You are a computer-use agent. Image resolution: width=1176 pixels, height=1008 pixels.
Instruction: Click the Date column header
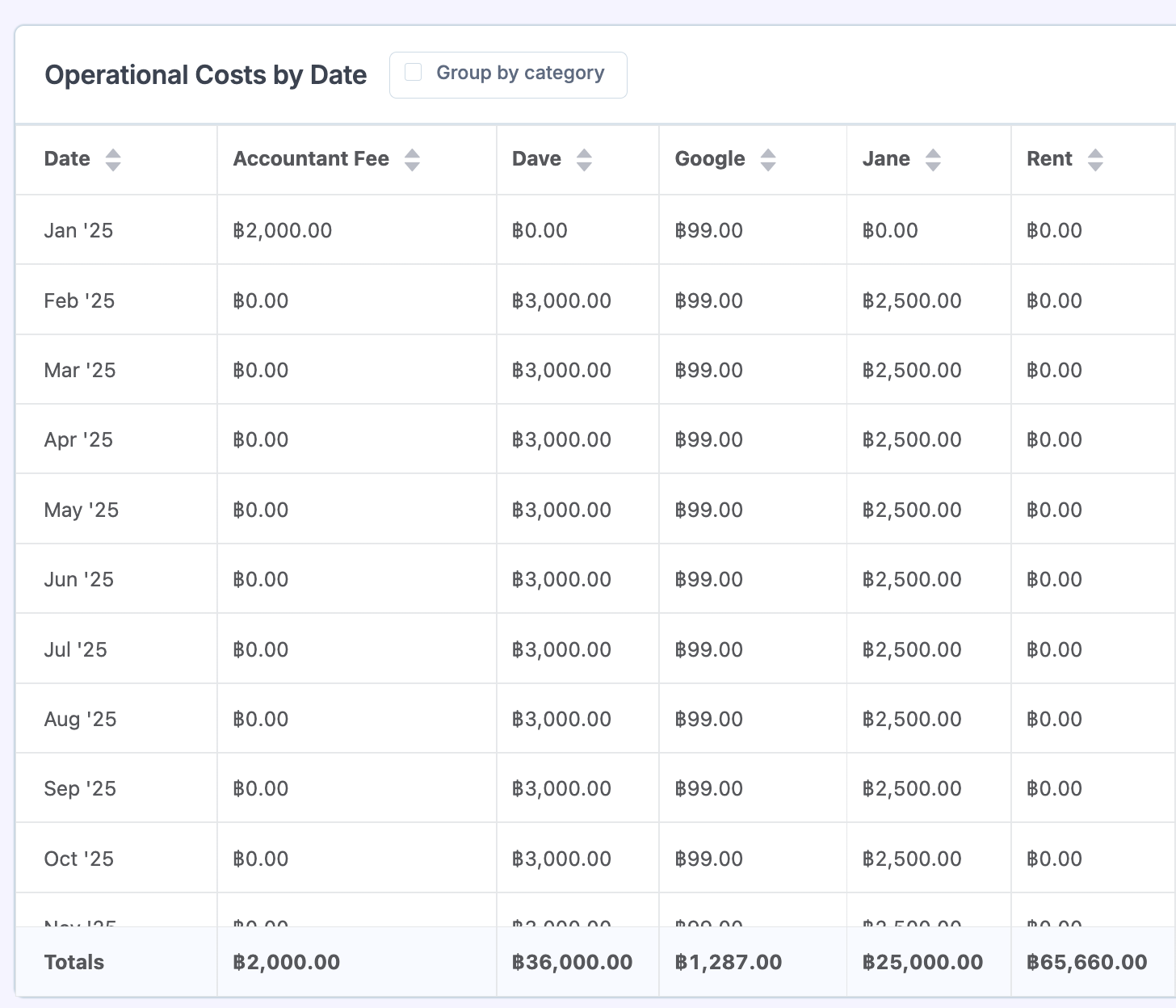67,159
